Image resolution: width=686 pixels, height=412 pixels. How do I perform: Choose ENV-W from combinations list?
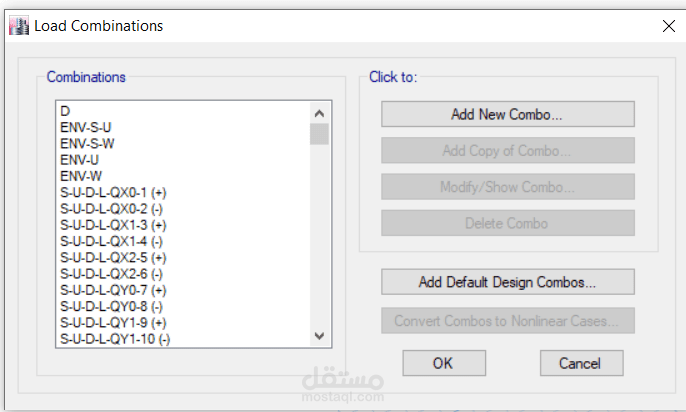[x=80, y=176]
